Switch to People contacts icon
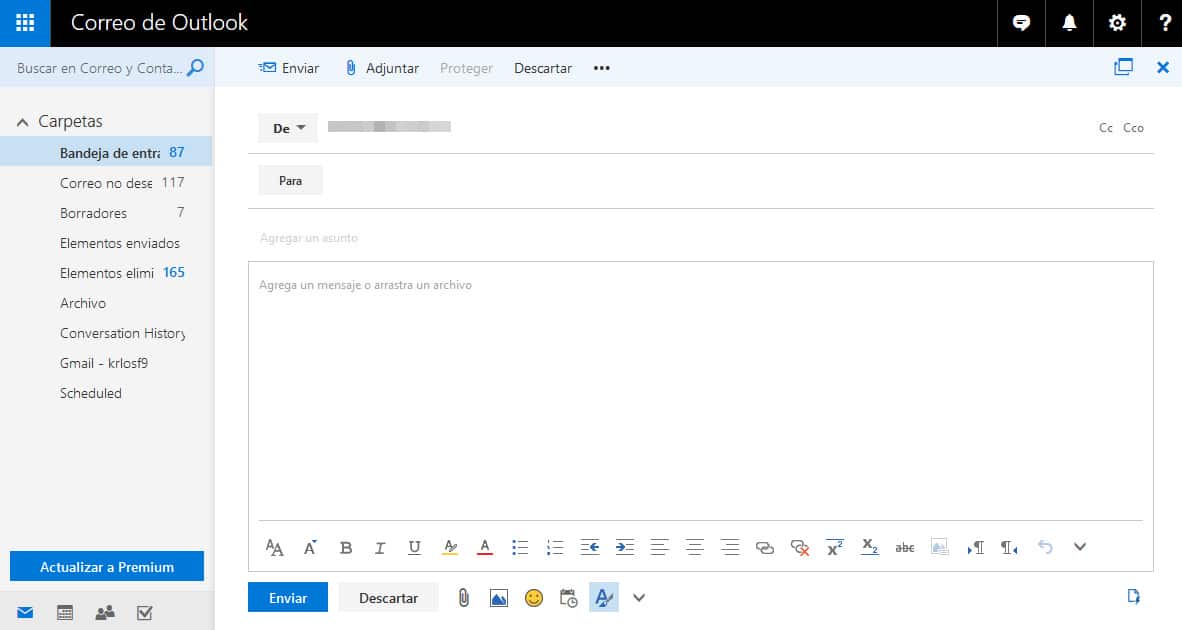The width and height of the screenshot is (1182, 630). pyautogui.click(x=105, y=613)
